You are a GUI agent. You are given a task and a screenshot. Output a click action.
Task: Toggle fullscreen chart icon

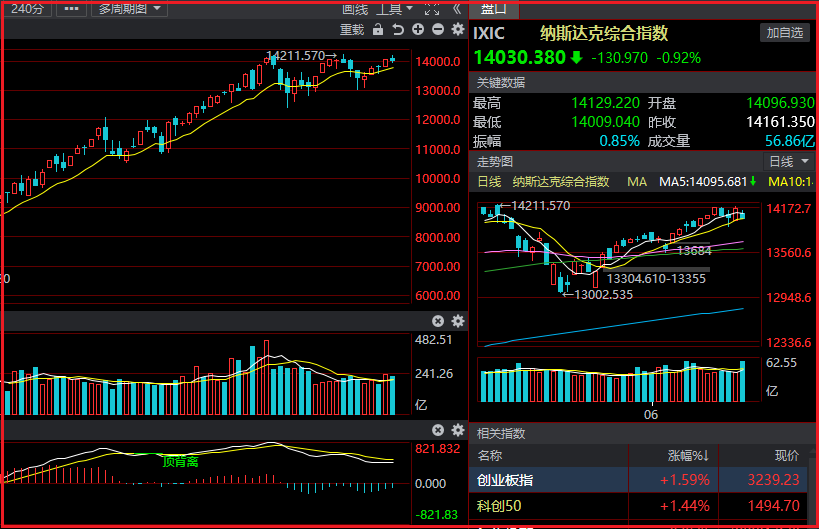[432, 9]
